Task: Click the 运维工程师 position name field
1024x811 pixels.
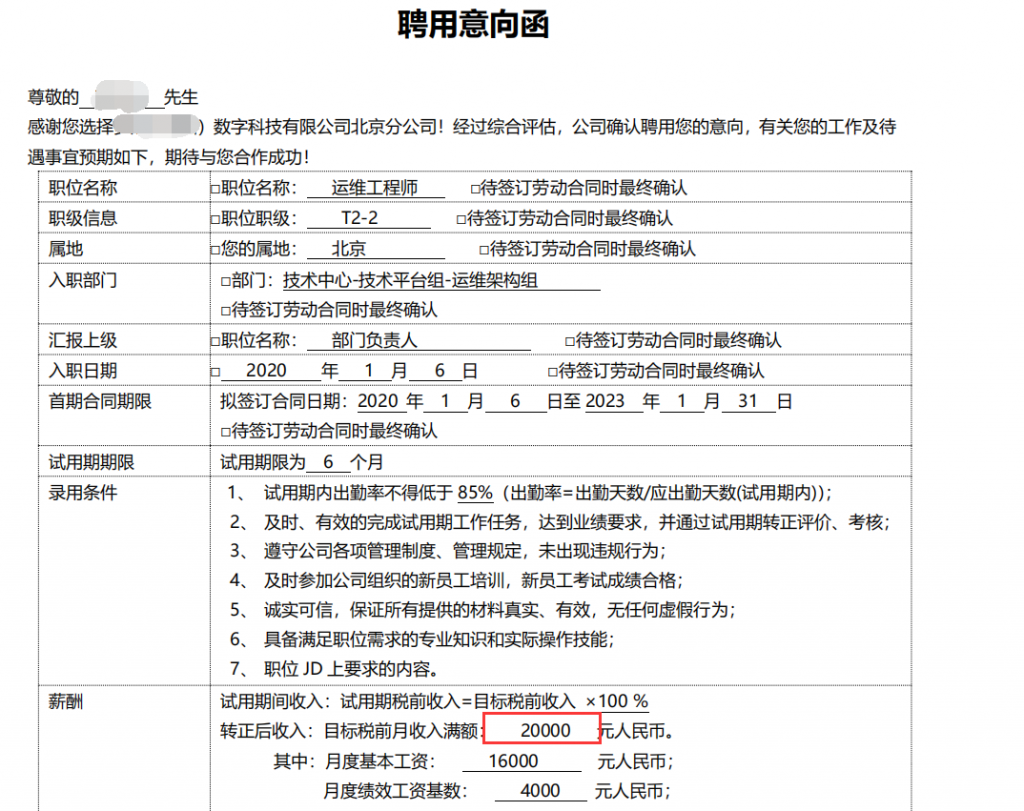Action: [374, 188]
